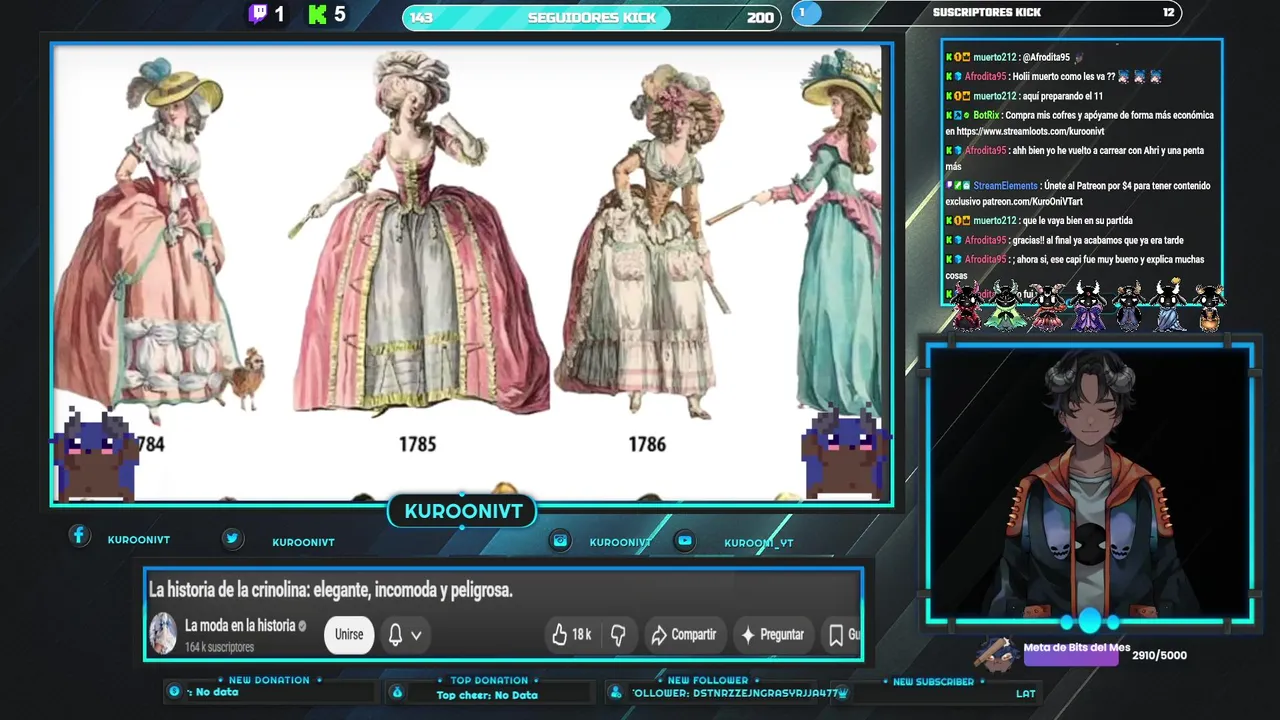This screenshot has height=720, width=1280.
Task: Save video with the bookmark icon
Action: pos(836,634)
